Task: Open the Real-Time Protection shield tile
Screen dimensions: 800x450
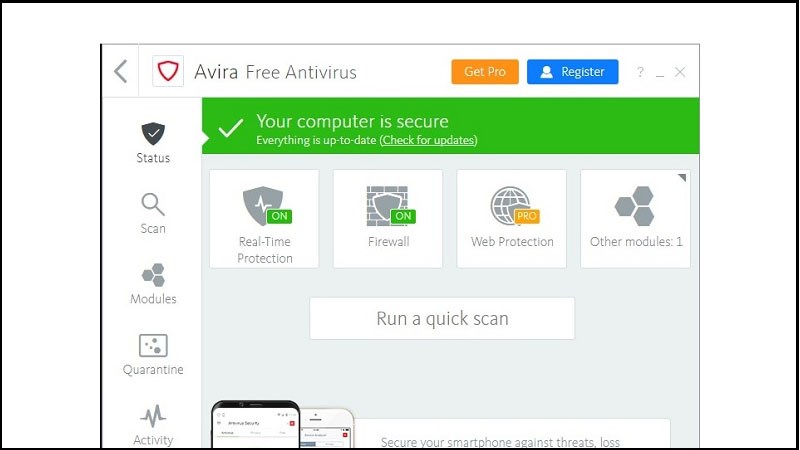Action: [264, 219]
